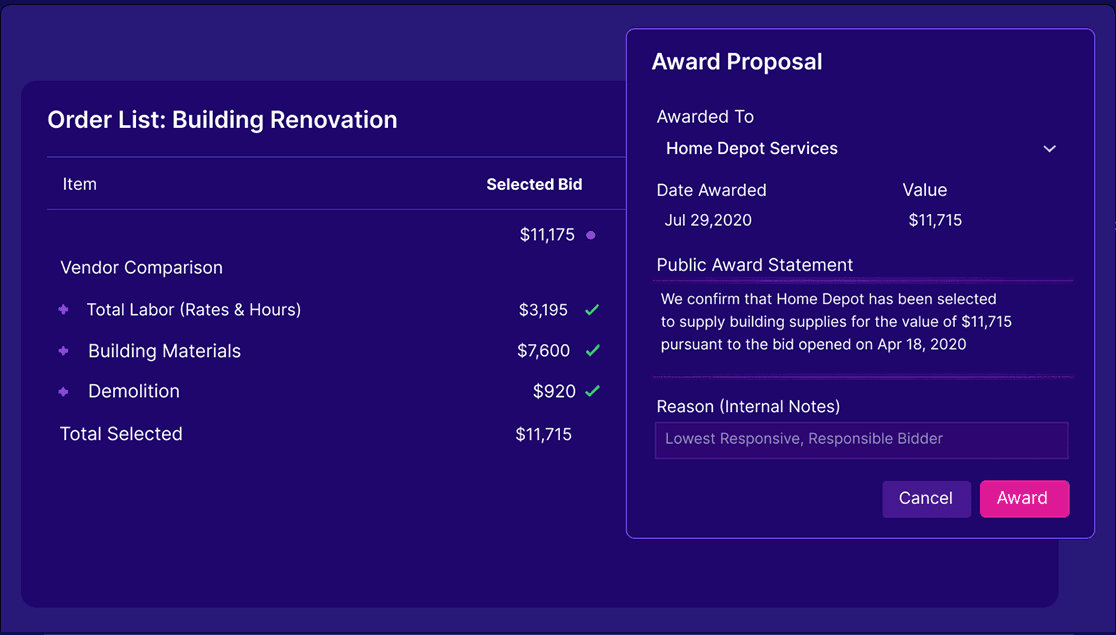Uncheck the Demolition $920 selection mark
Screen dimensions: 1116x635
pos(590,391)
